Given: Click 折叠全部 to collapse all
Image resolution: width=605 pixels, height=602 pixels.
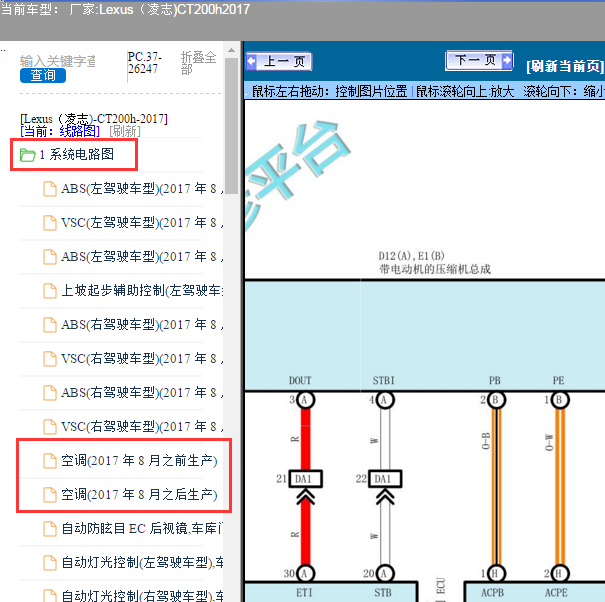Looking at the screenshot, I should click(x=198, y=63).
